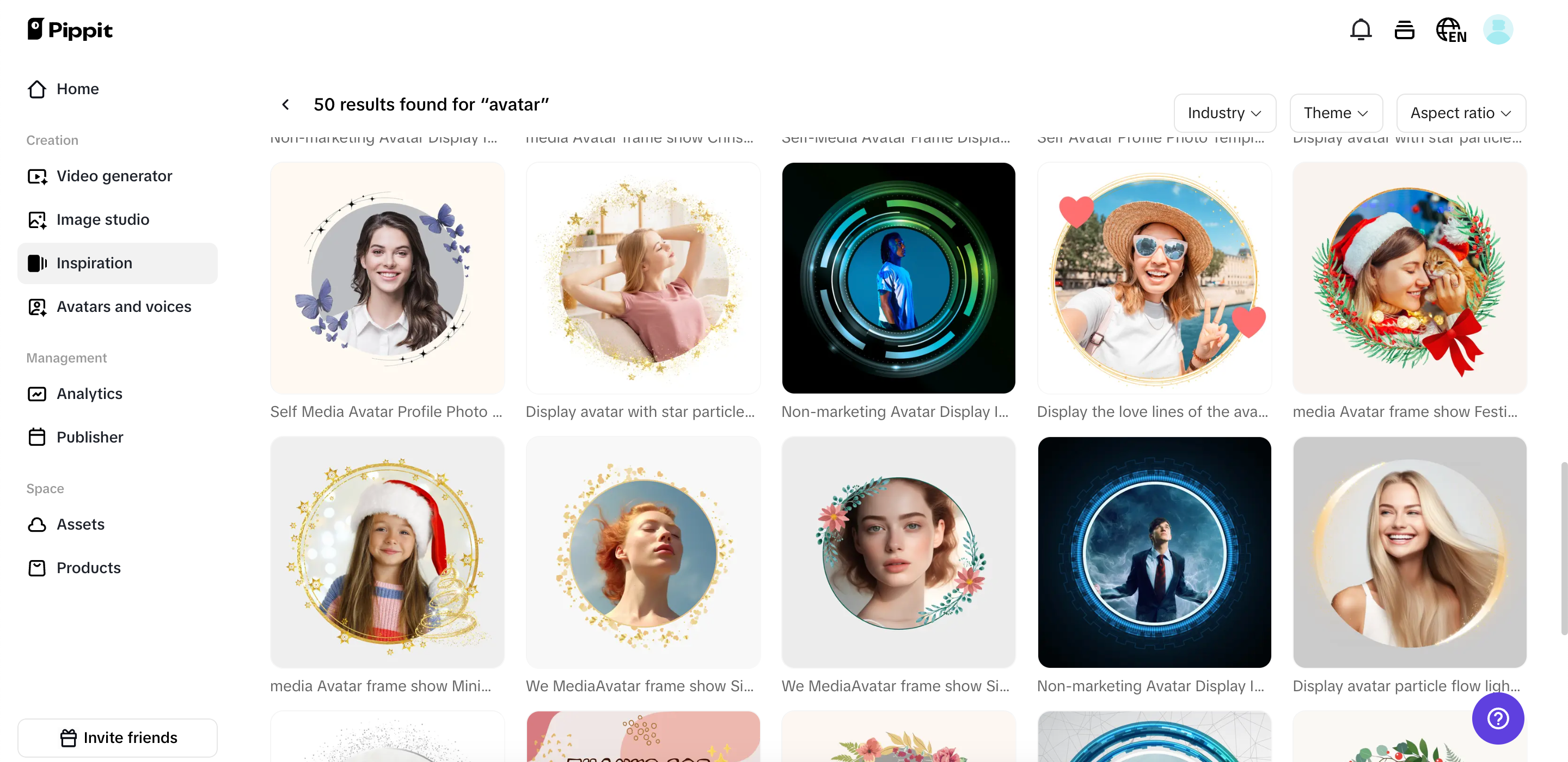Change language via the EN globe toggle
Viewport: 1568px width, 762px height.
tap(1450, 29)
